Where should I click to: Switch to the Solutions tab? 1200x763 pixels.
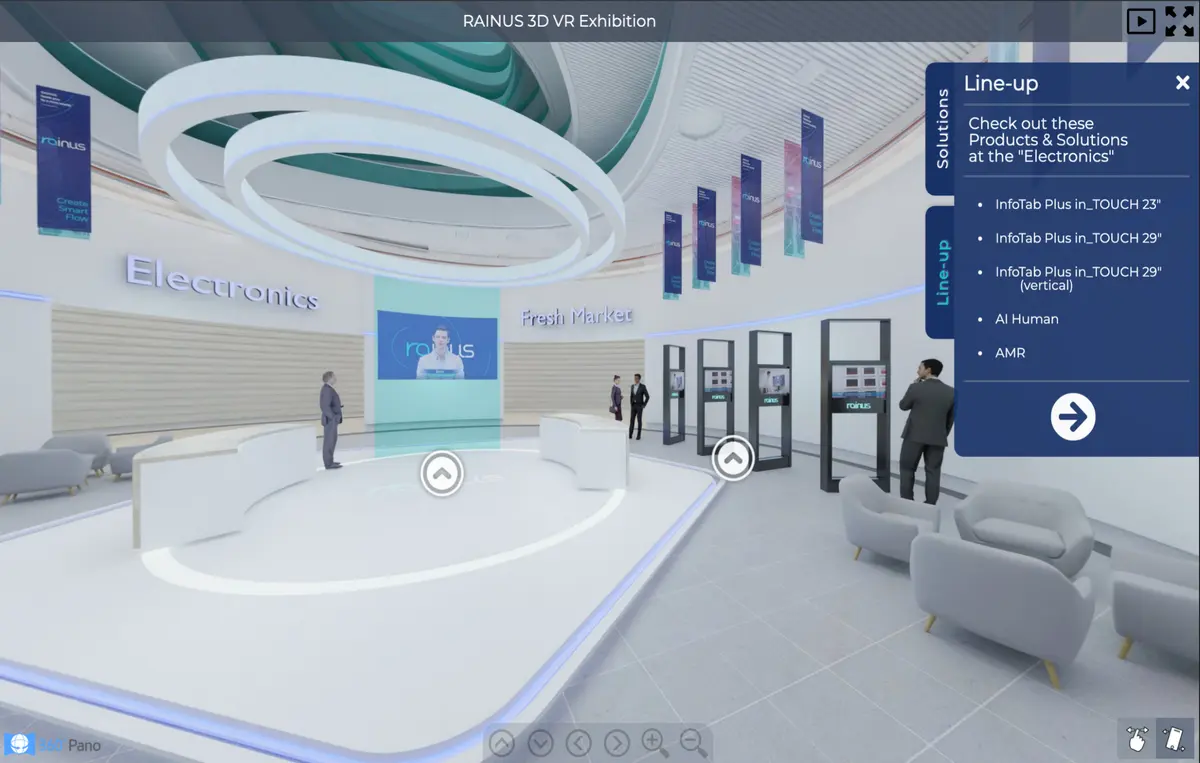941,129
